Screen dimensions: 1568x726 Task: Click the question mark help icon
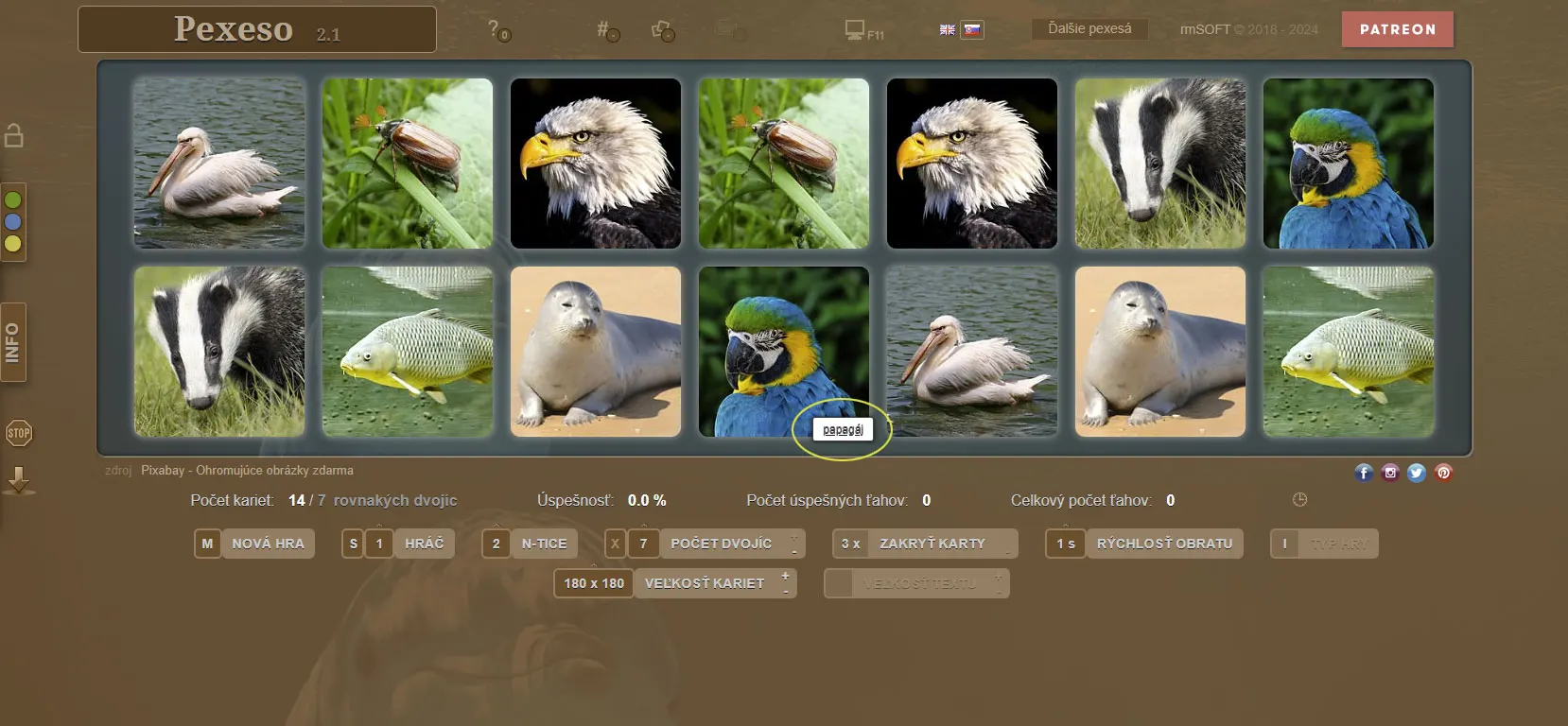click(497, 30)
